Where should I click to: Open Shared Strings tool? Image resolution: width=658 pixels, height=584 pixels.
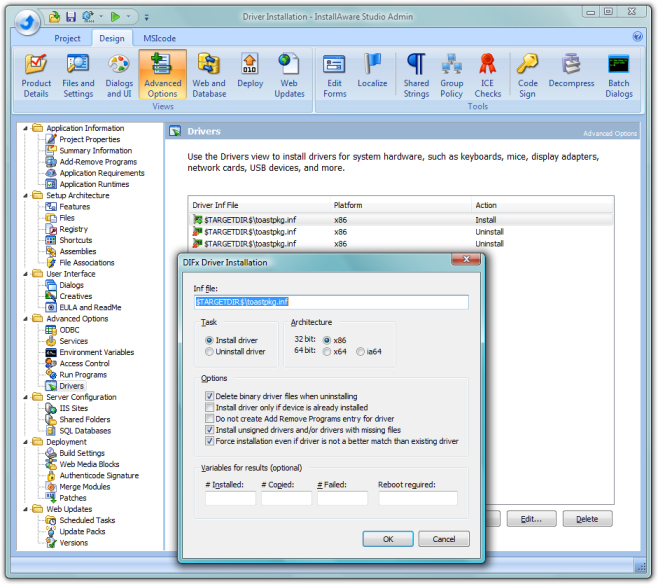[x=416, y=76]
